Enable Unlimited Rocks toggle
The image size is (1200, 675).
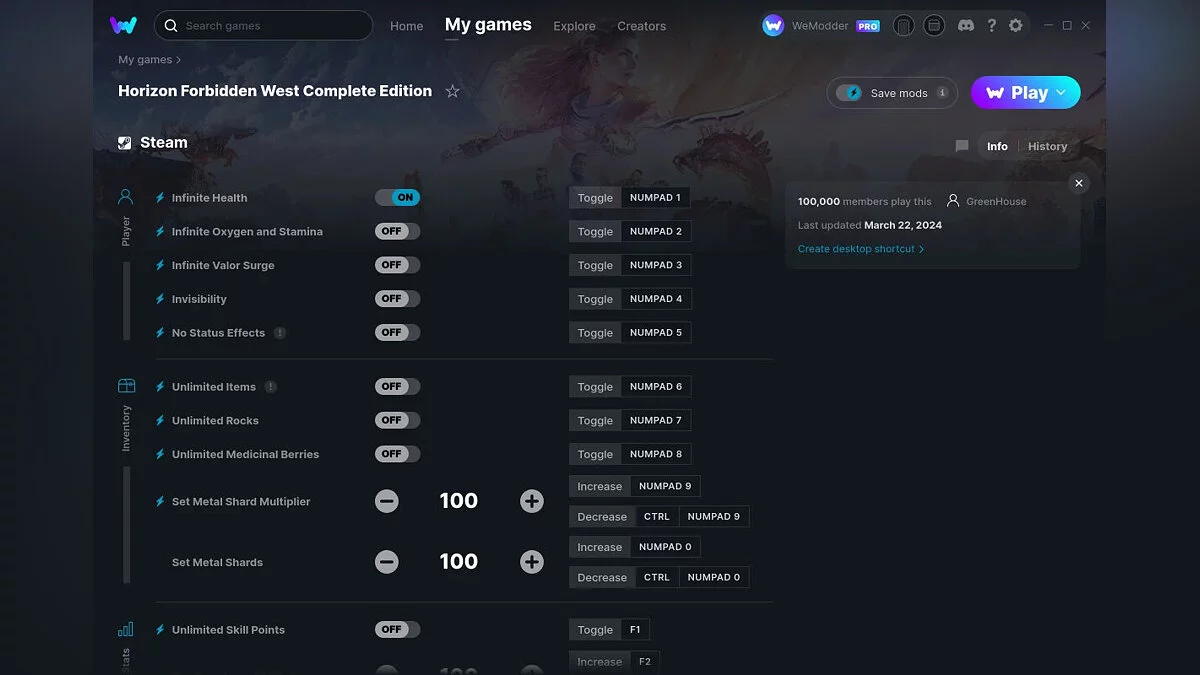point(398,420)
